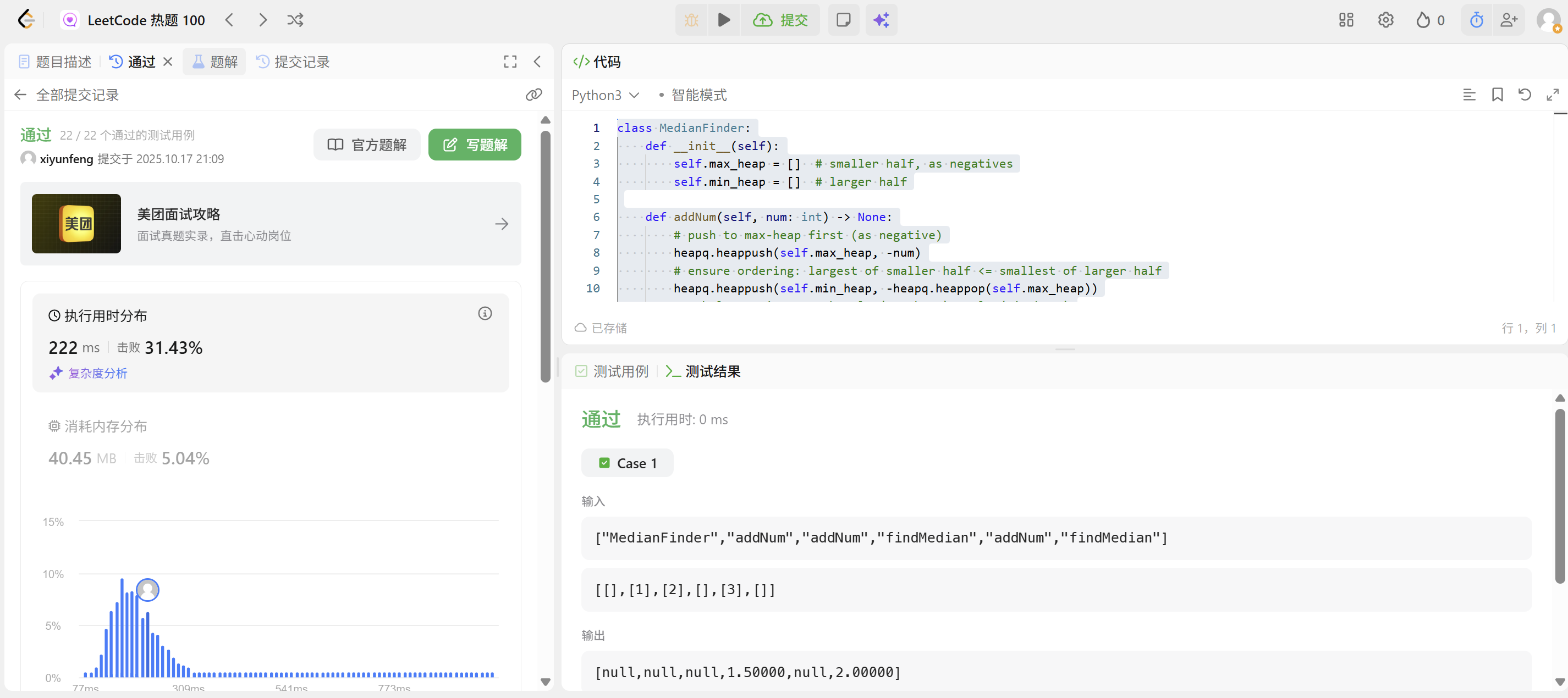Open the debug bug icon
The width and height of the screenshot is (1568, 698).
click(691, 20)
